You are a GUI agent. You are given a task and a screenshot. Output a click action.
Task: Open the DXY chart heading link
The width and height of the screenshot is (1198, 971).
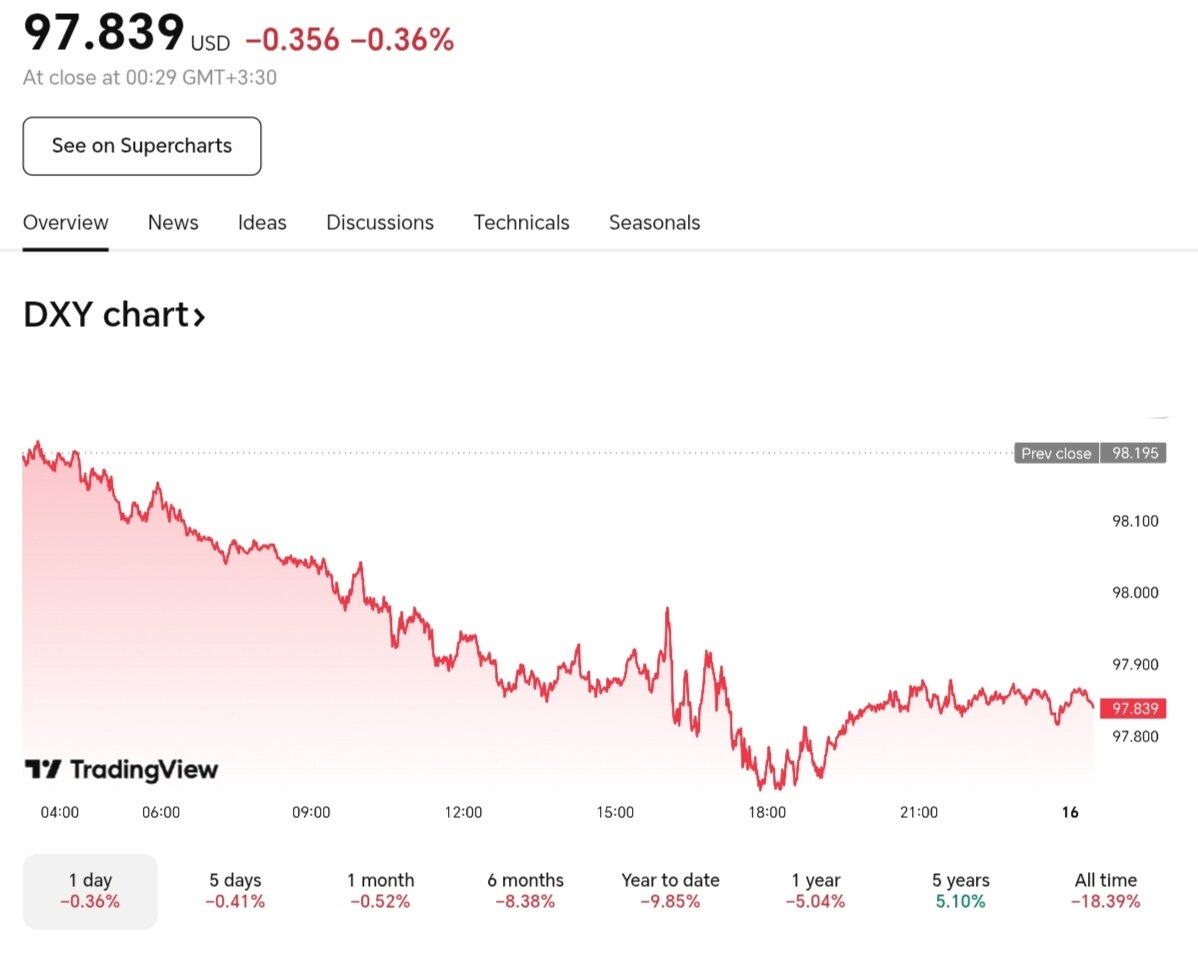coord(114,316)
